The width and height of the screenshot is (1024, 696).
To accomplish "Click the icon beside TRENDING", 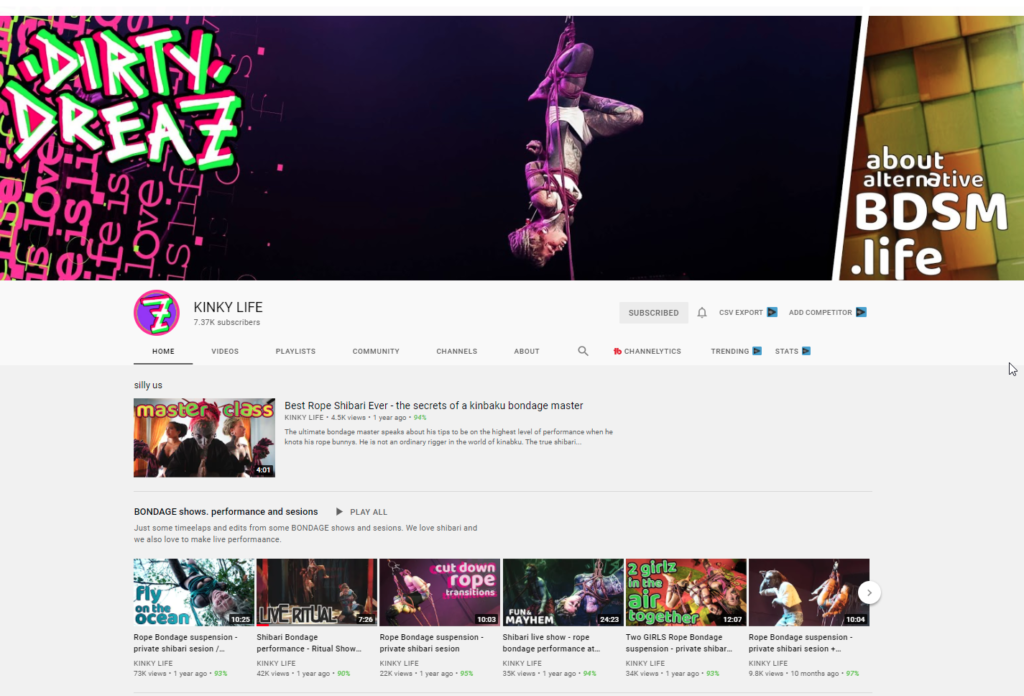I will pyautogui.click(x=757, y=351).
